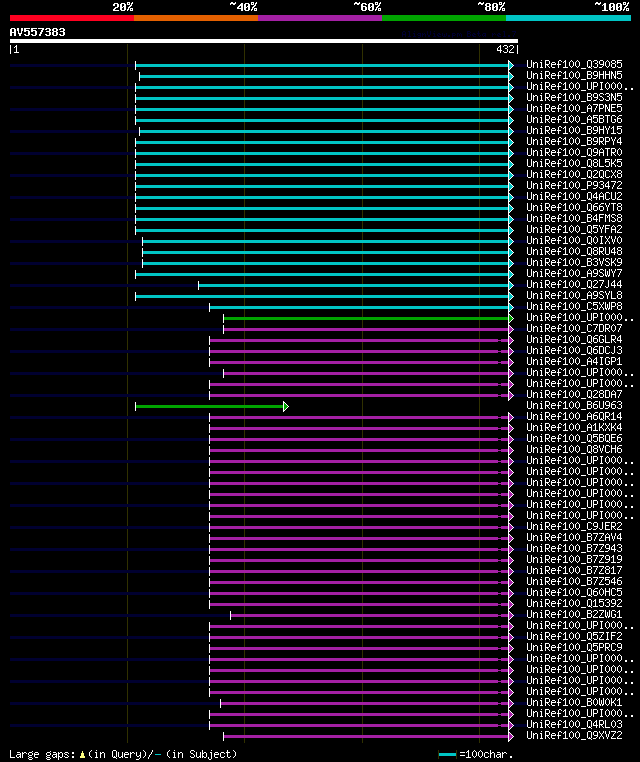Click the green ~80% identity legend segment
The height and width of the screenshot is (762, 640).
pos(444,18)
